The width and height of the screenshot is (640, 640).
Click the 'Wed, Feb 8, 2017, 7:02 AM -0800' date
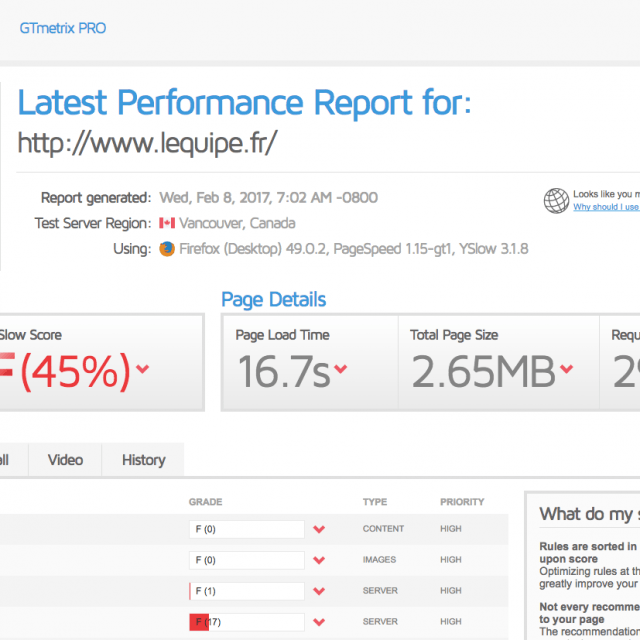[269, 198]
